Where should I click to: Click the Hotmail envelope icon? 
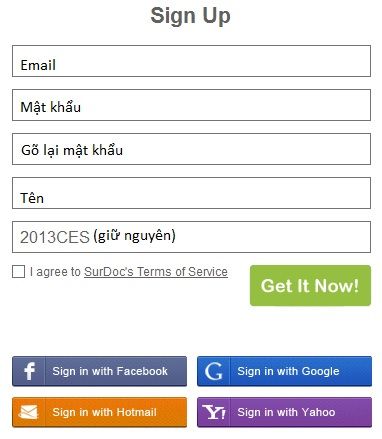28,412
